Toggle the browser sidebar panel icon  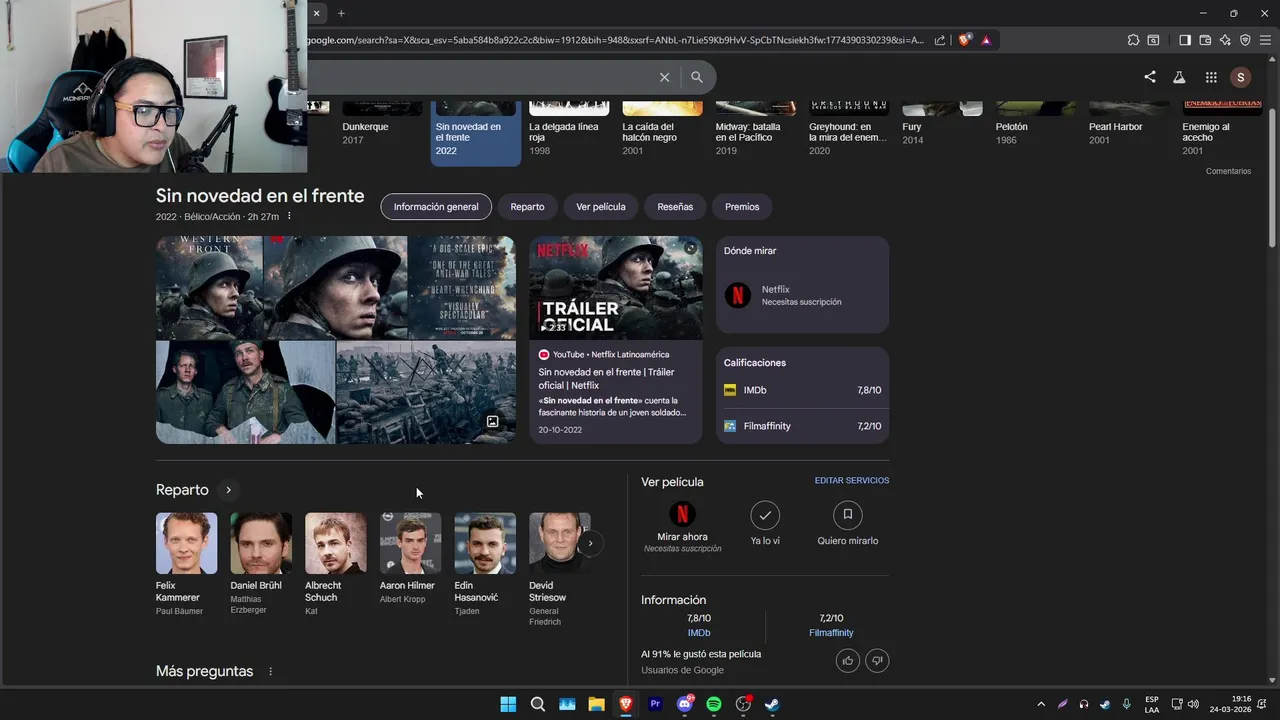tap(1185, 40)
